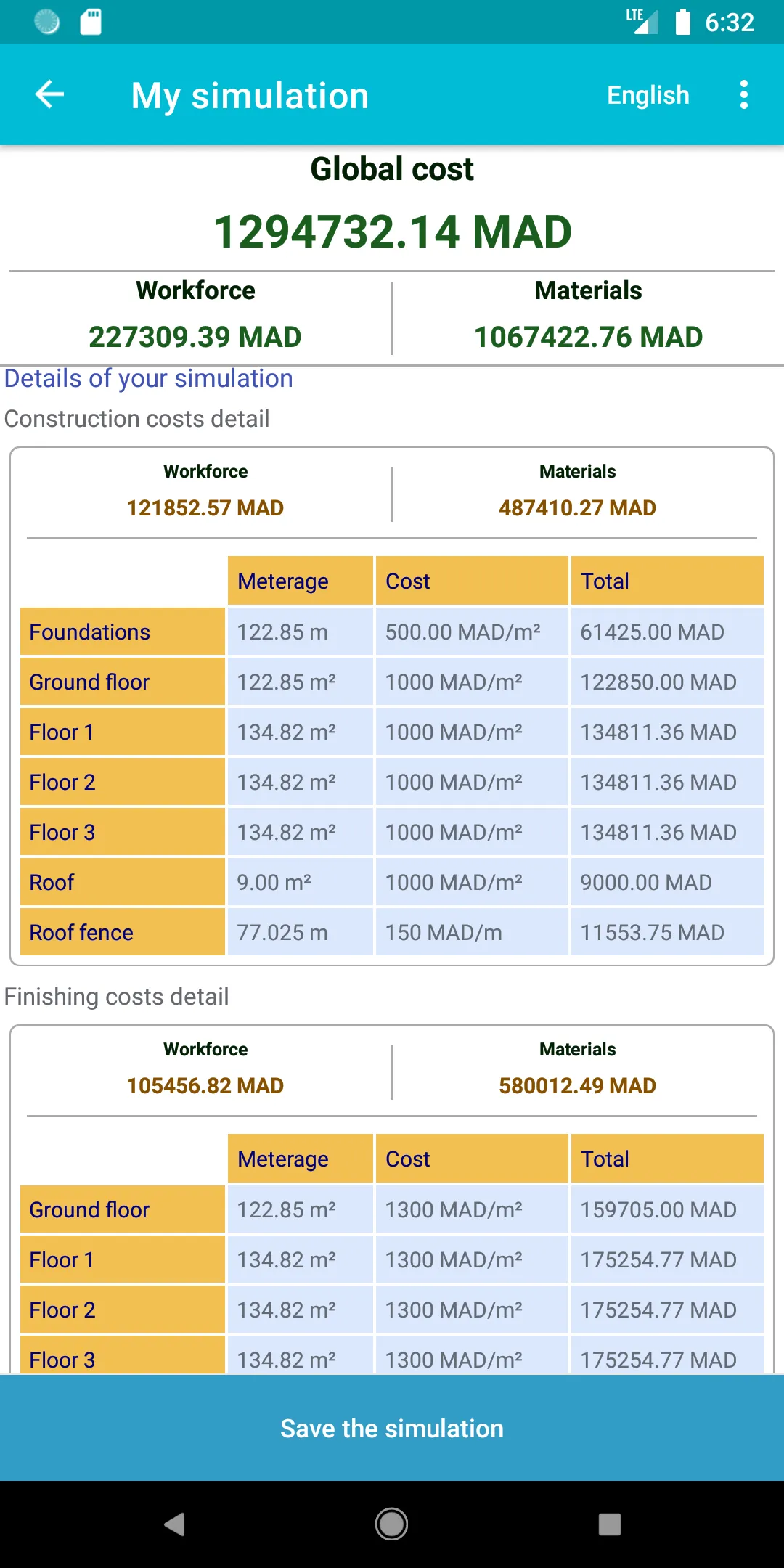
Task: Select construction workforce 121852.57 MAD
Action: (x=205, y=507)
